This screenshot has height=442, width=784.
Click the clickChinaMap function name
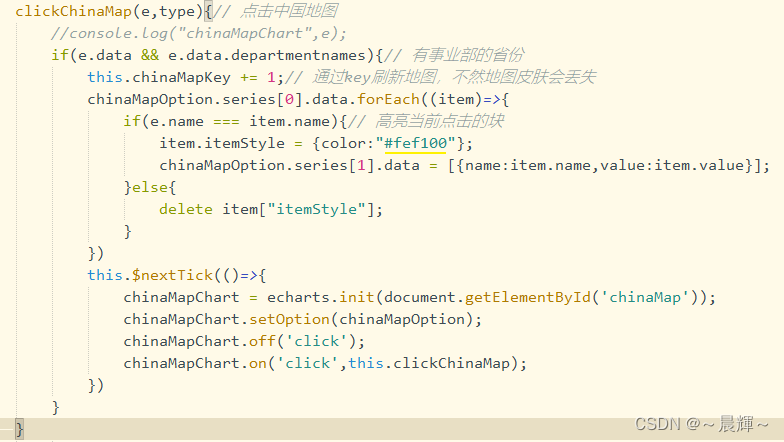coord(74,11)
